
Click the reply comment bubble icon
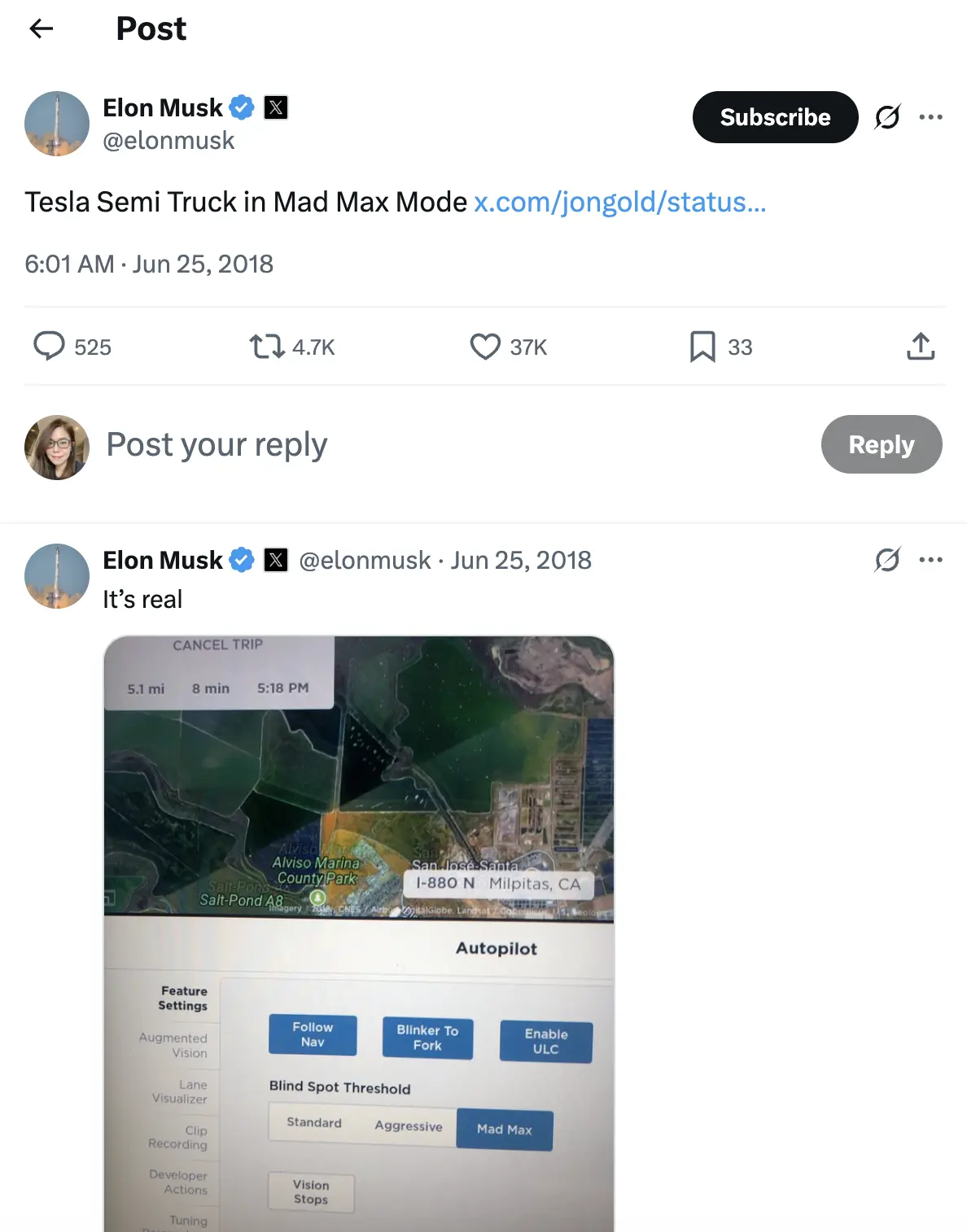[49, 346]
